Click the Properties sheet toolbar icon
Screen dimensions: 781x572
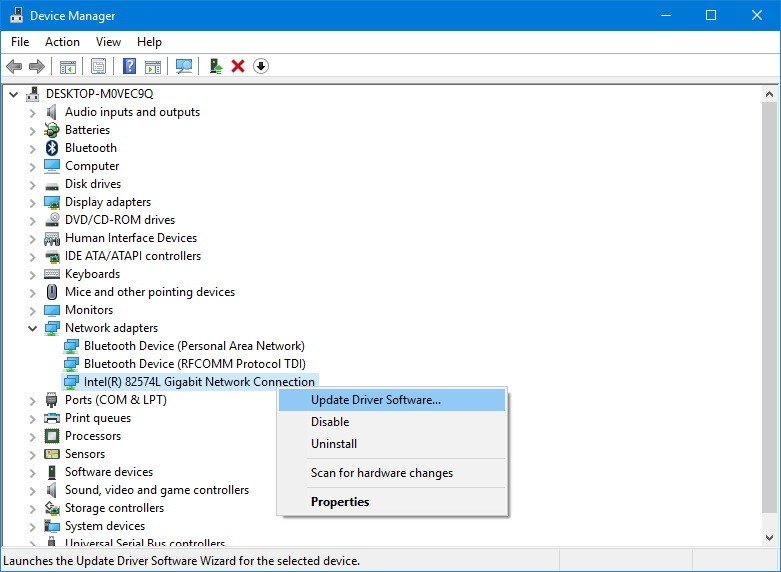coord(98,67)
